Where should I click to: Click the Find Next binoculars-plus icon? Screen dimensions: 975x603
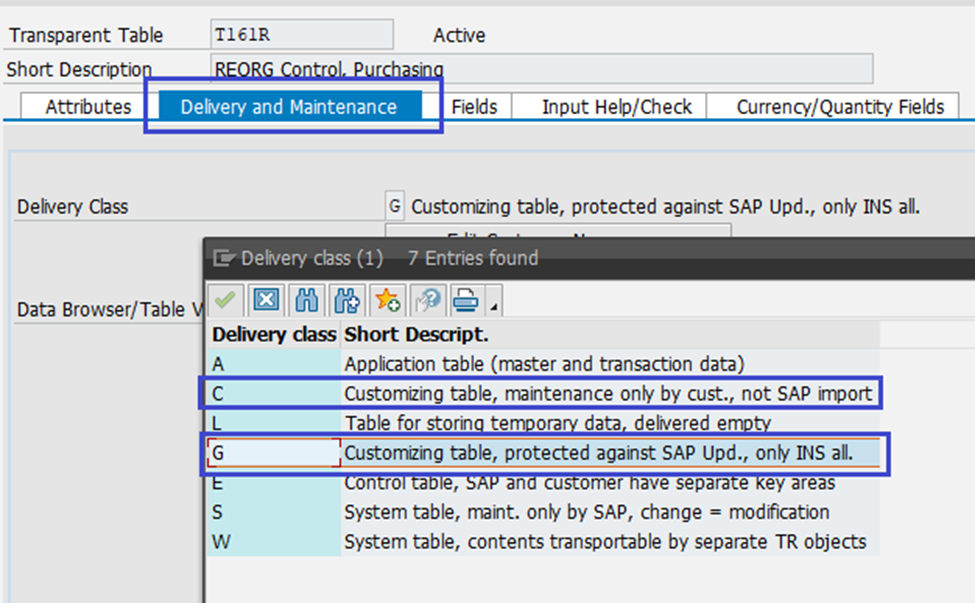[x=347, y=300]
